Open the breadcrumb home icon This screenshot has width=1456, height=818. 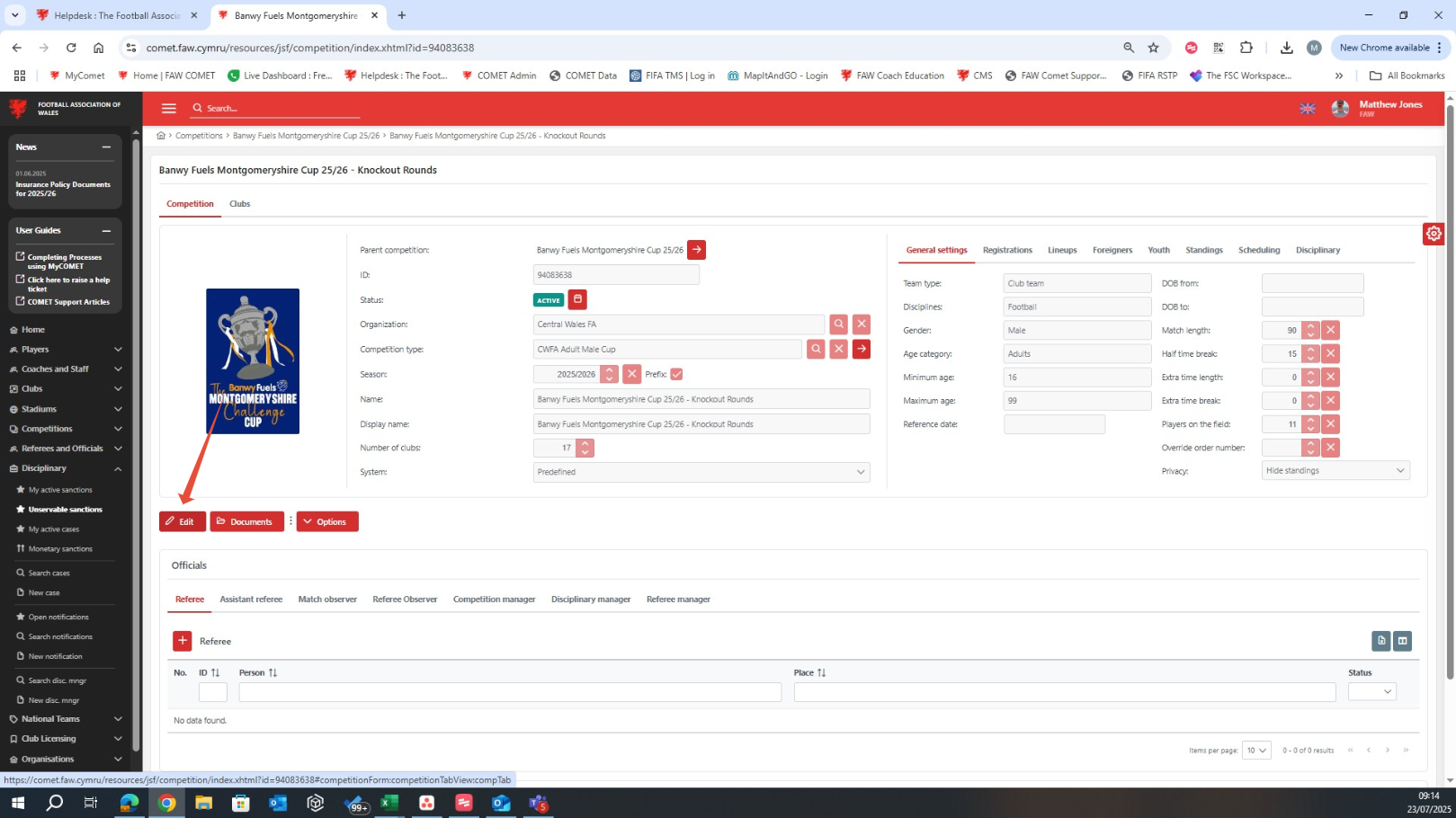click(x=161, y=136)
